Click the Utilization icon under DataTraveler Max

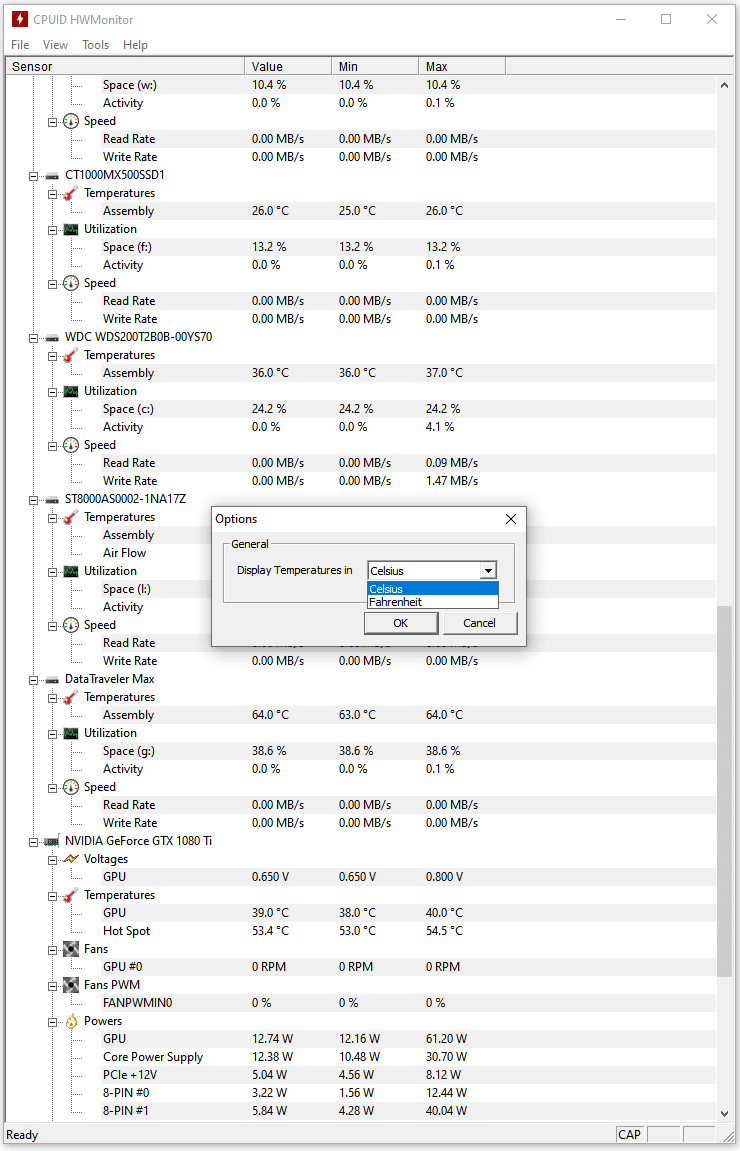point(70,733)
